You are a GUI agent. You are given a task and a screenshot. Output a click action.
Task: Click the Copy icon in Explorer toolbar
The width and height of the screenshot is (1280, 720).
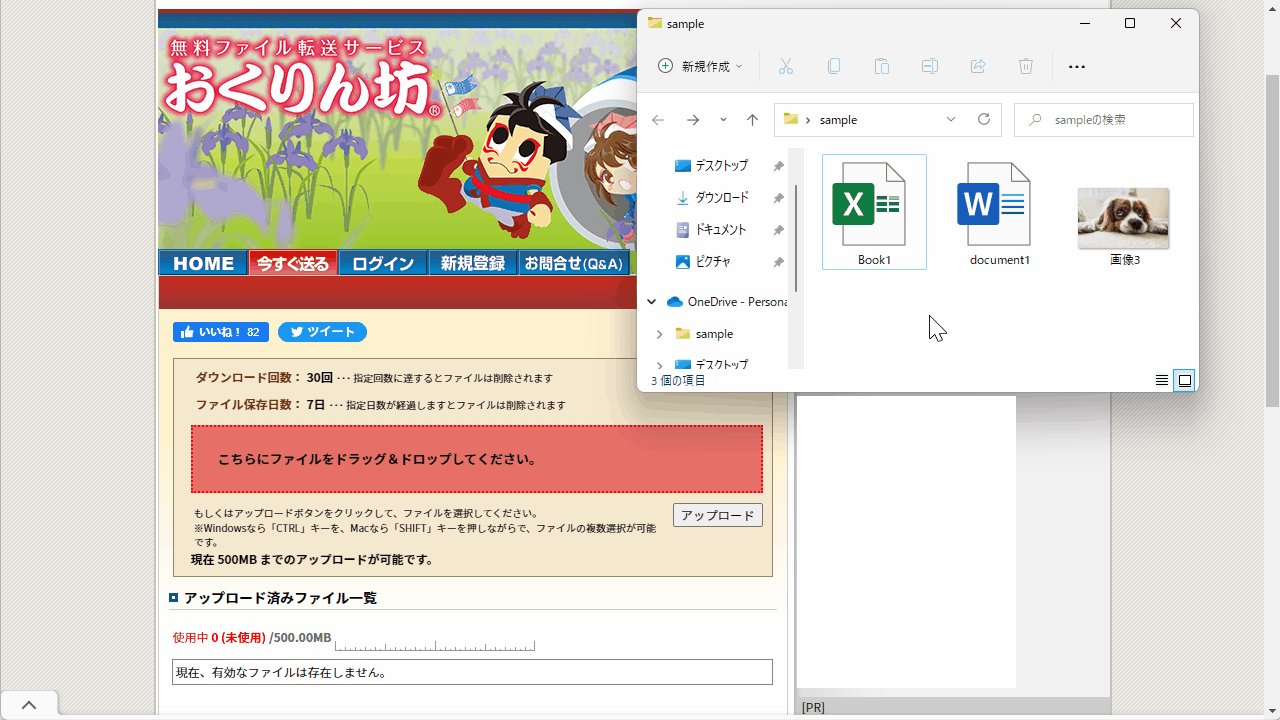pos(834,66)
